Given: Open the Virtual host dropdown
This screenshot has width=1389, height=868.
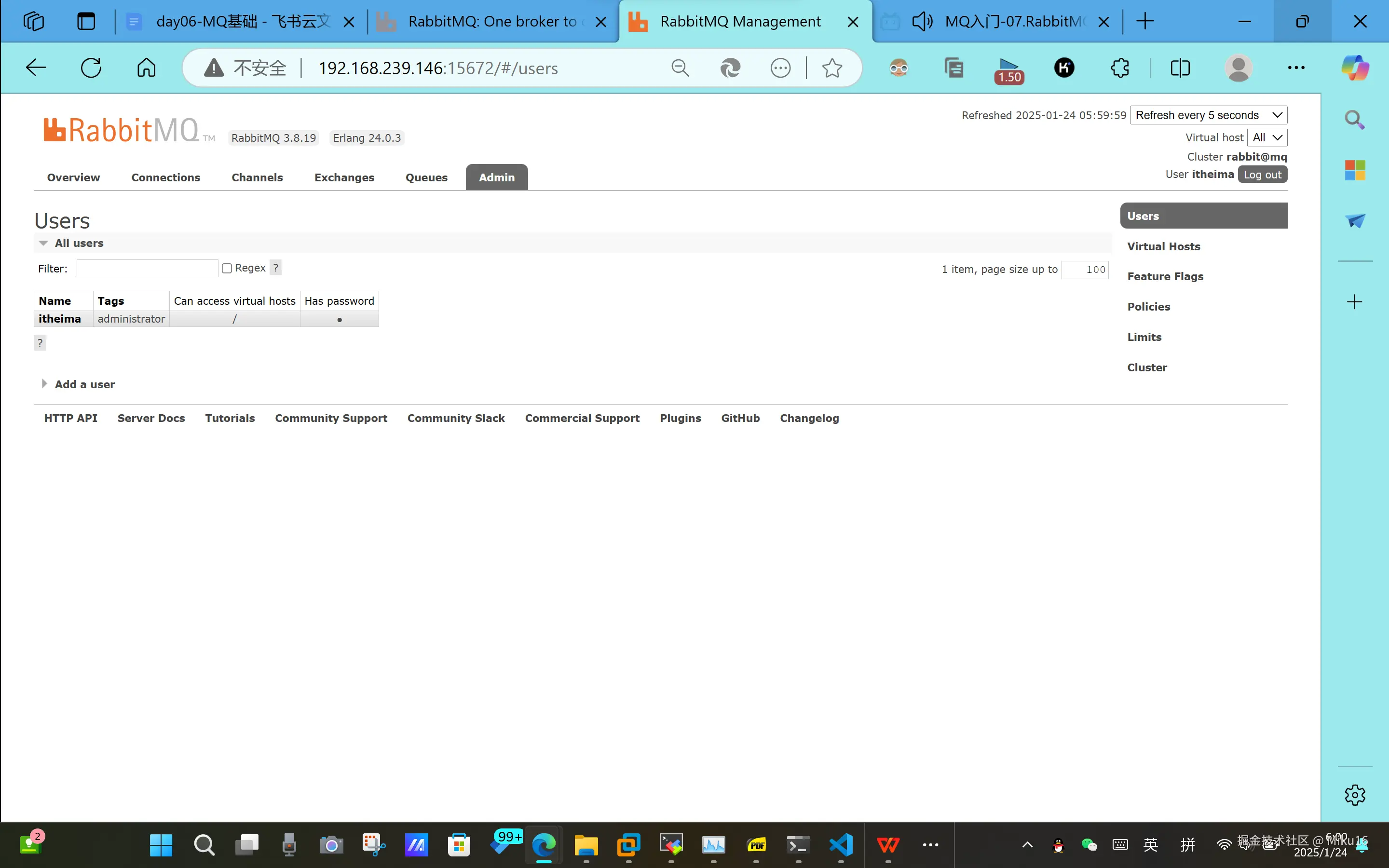Looking at the screenshot, I should 1267,138.
